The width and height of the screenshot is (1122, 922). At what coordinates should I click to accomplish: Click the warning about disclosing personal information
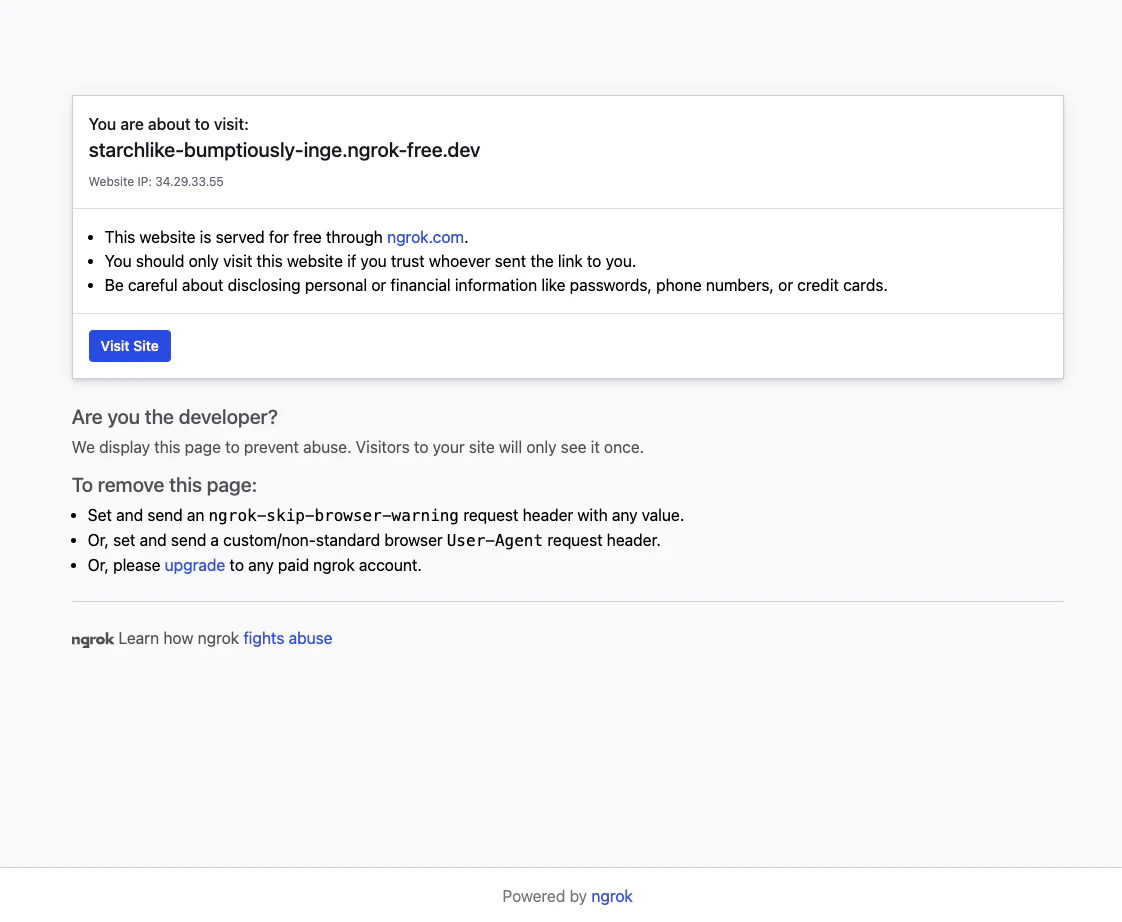[496, 286]
